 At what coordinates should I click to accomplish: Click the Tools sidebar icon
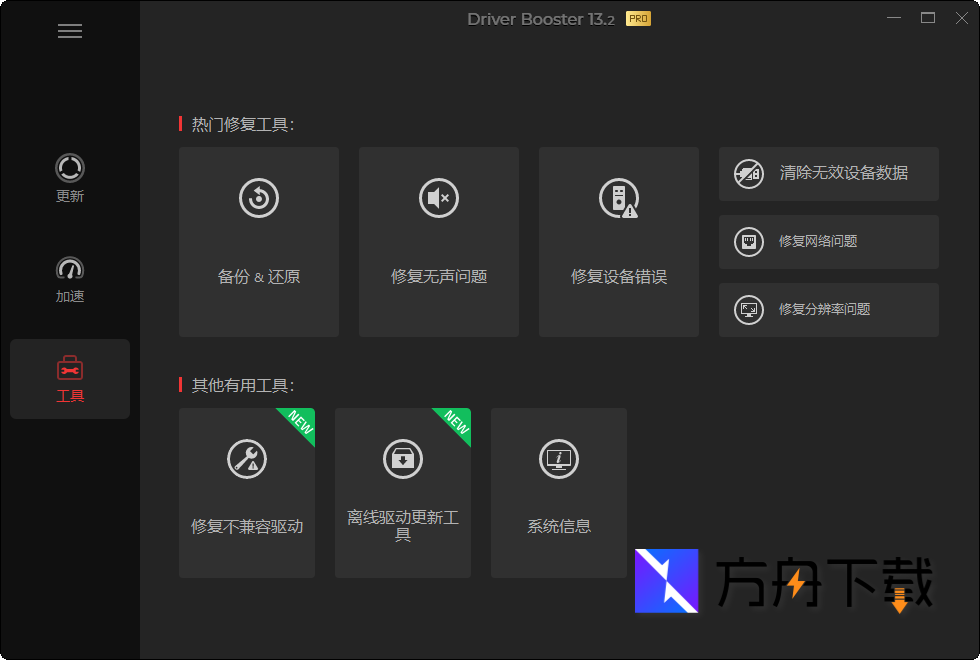click(69, 378)
